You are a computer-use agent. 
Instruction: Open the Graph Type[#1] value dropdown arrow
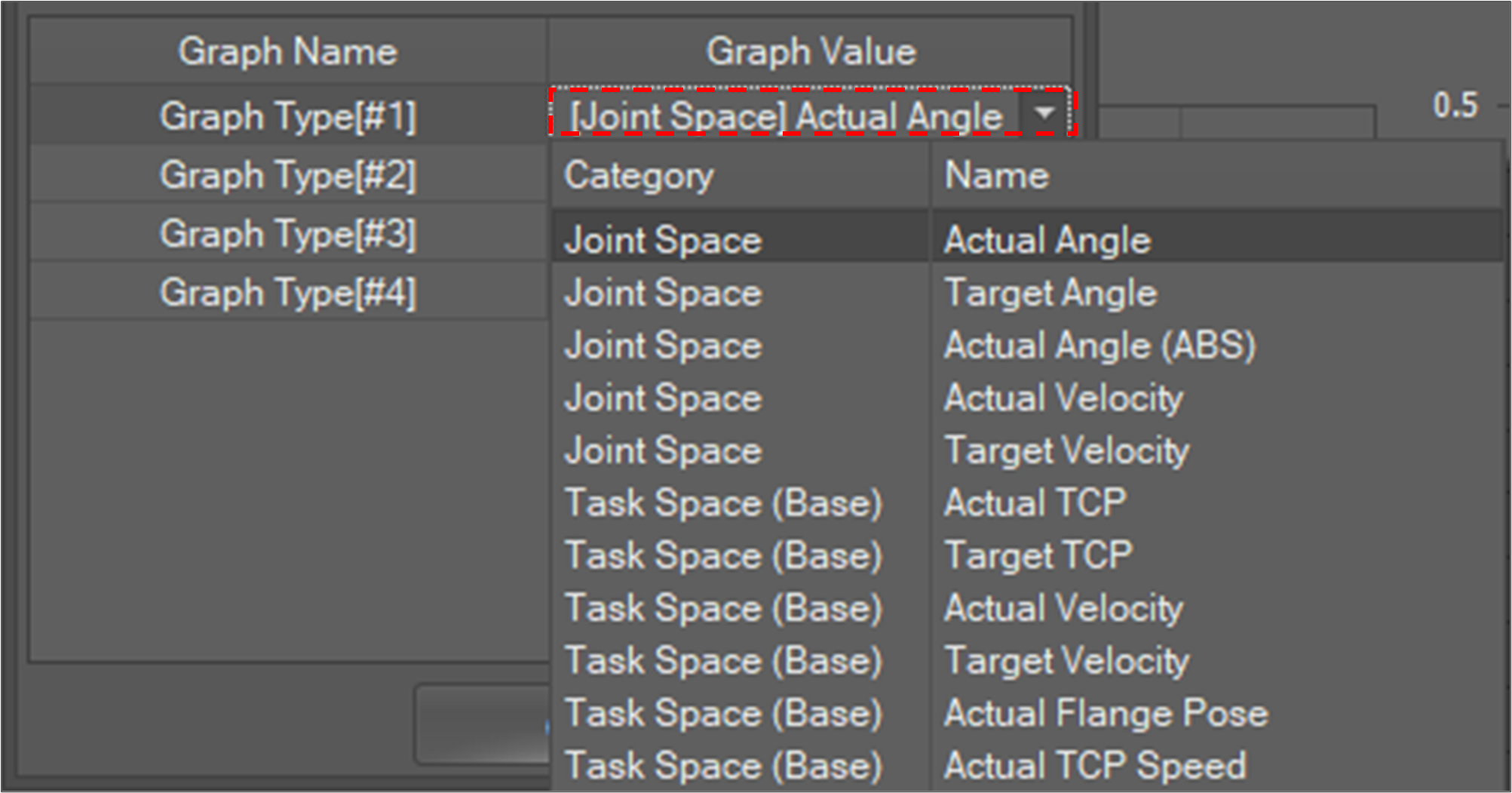tap(1044, 115)
